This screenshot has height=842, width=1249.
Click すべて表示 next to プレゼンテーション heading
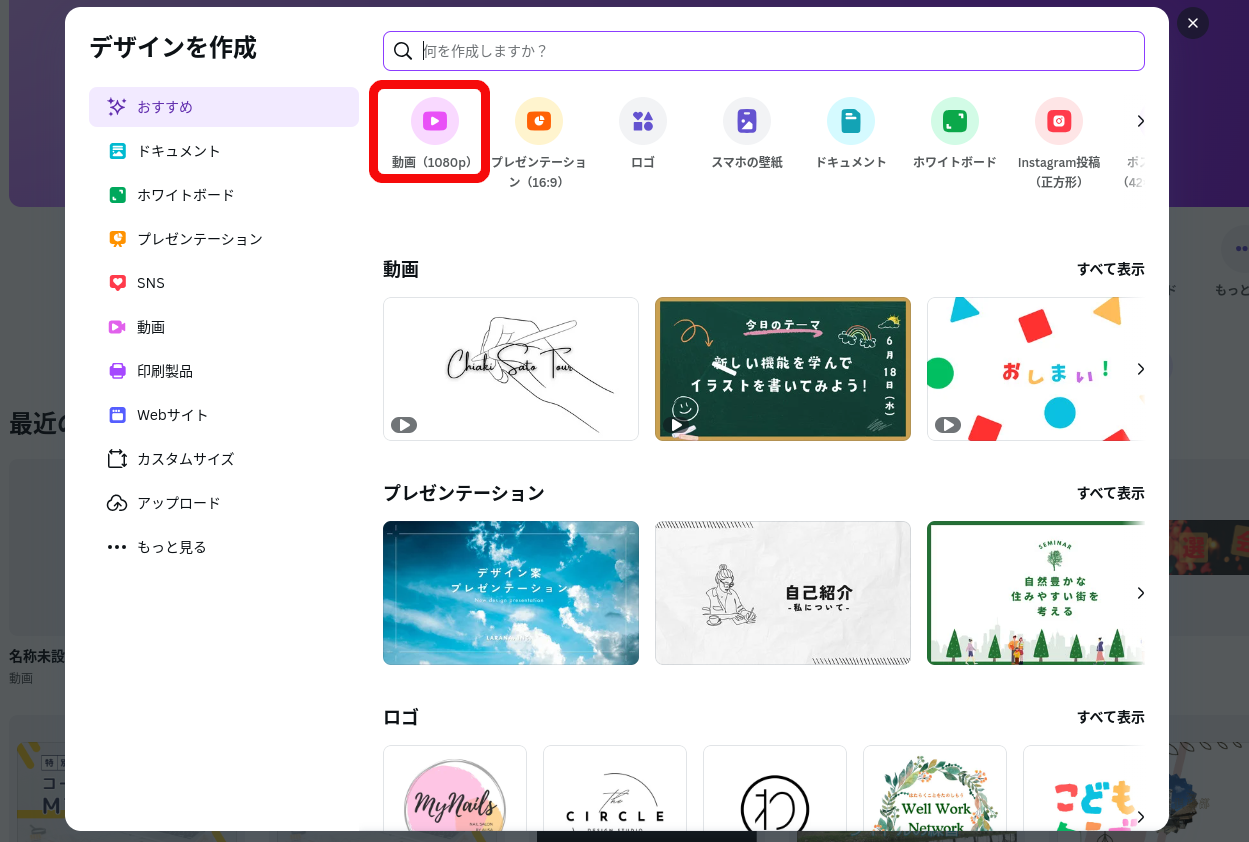[x=1110, y=493]
